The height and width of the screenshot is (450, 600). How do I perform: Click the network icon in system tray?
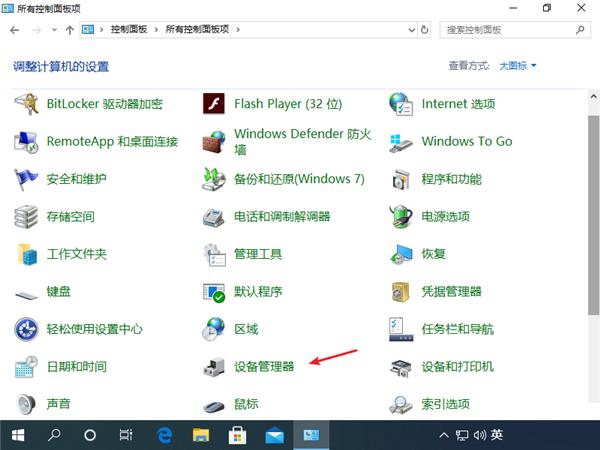(x=462, y=435)
